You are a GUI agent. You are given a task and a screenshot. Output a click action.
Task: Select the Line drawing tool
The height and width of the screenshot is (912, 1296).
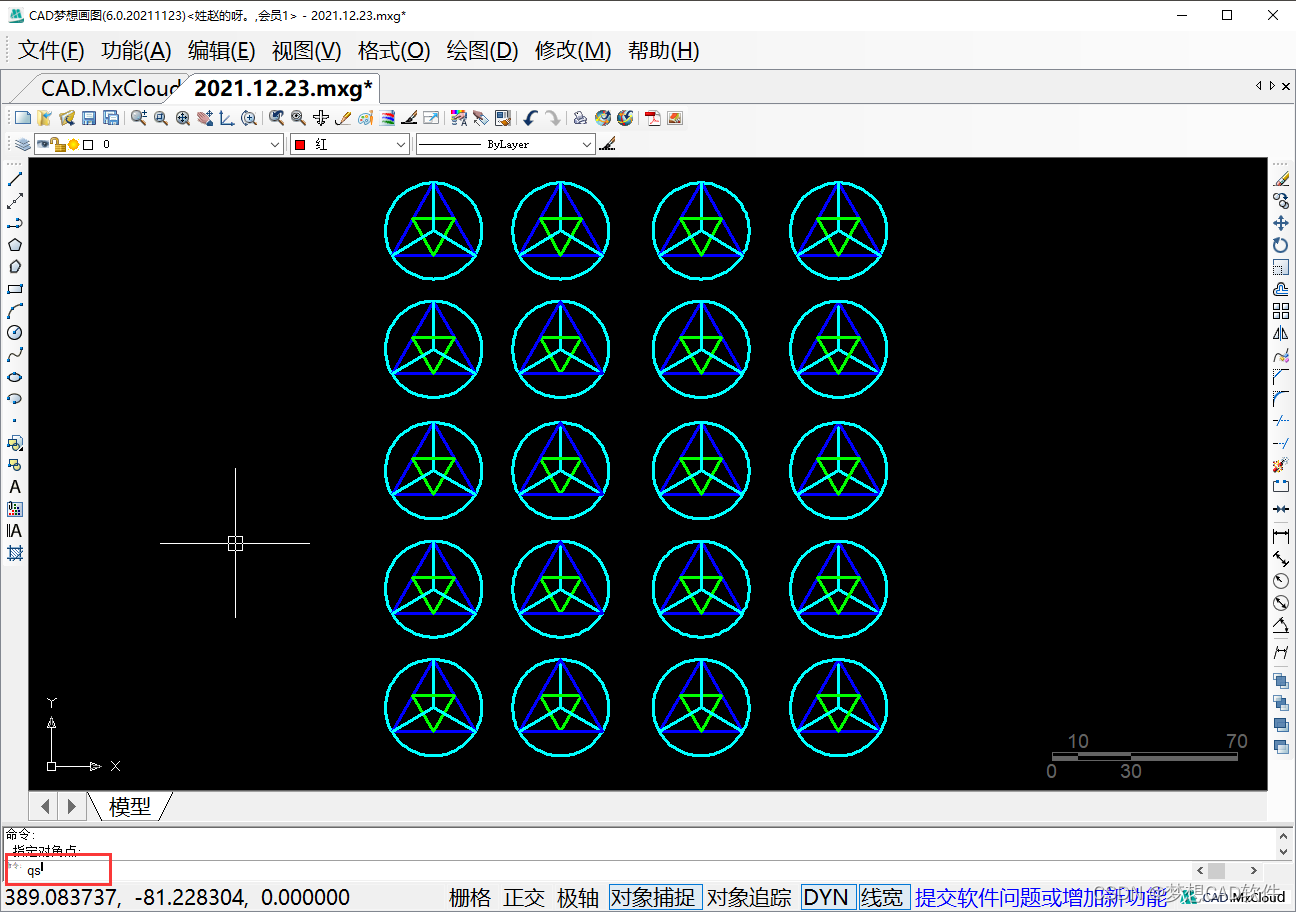[x=15, y=179]
